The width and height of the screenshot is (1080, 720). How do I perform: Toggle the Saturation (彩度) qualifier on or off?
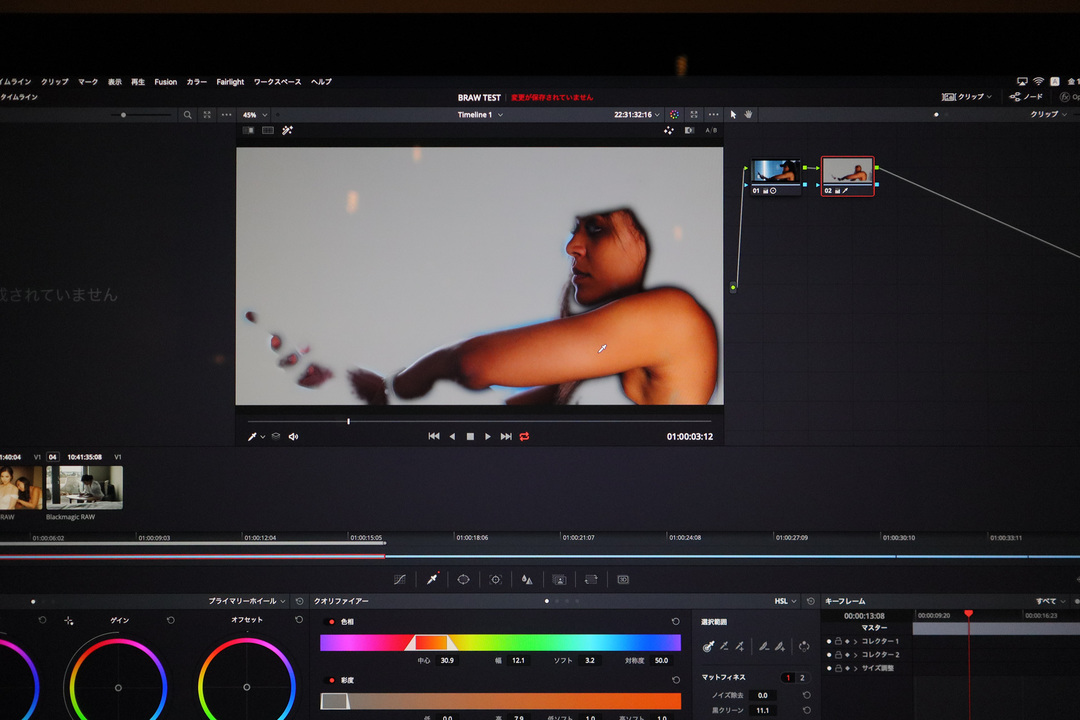(332, 681)
